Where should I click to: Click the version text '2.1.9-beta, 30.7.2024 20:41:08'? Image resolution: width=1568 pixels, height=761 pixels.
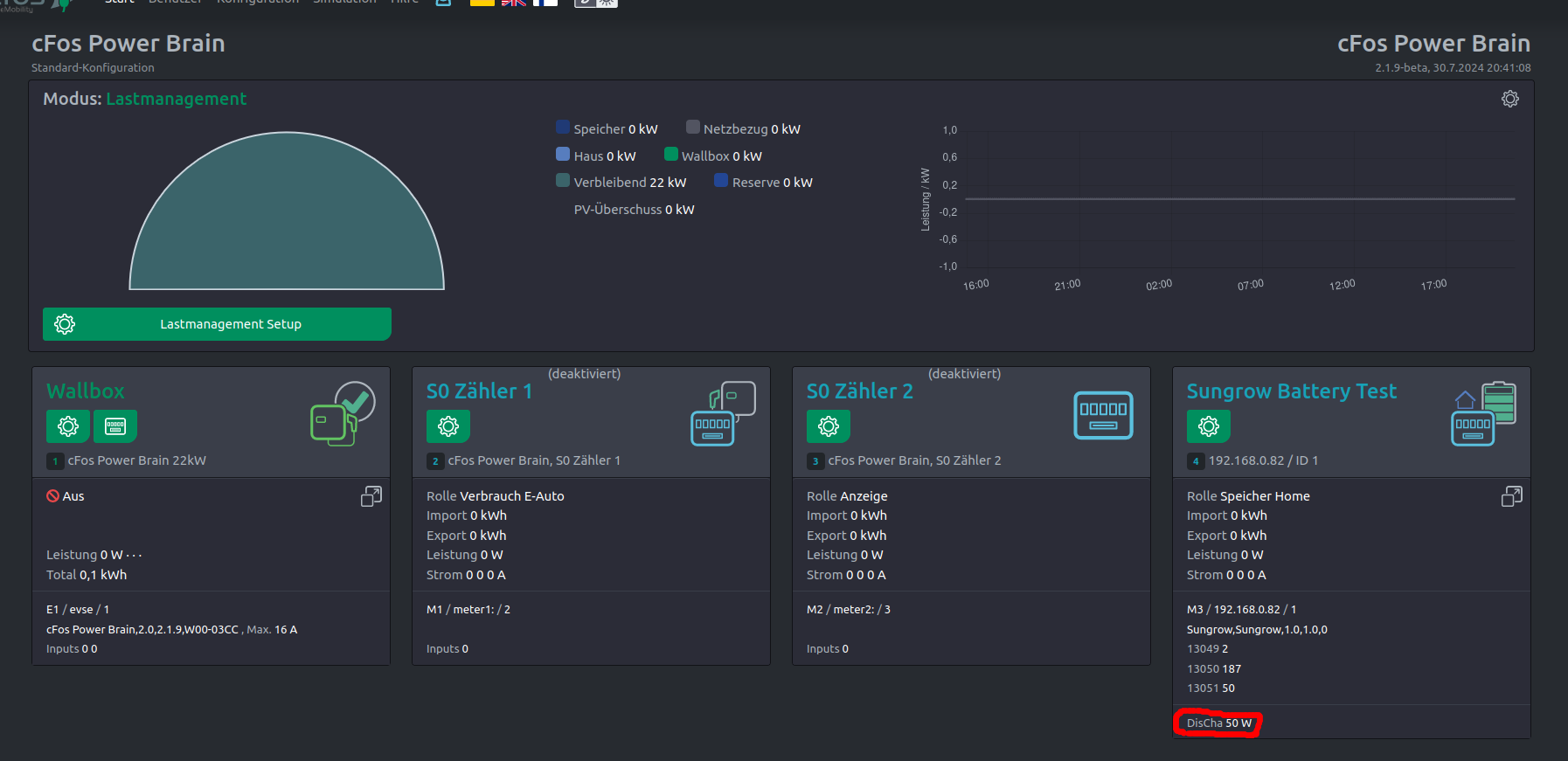click(1453, 68)
